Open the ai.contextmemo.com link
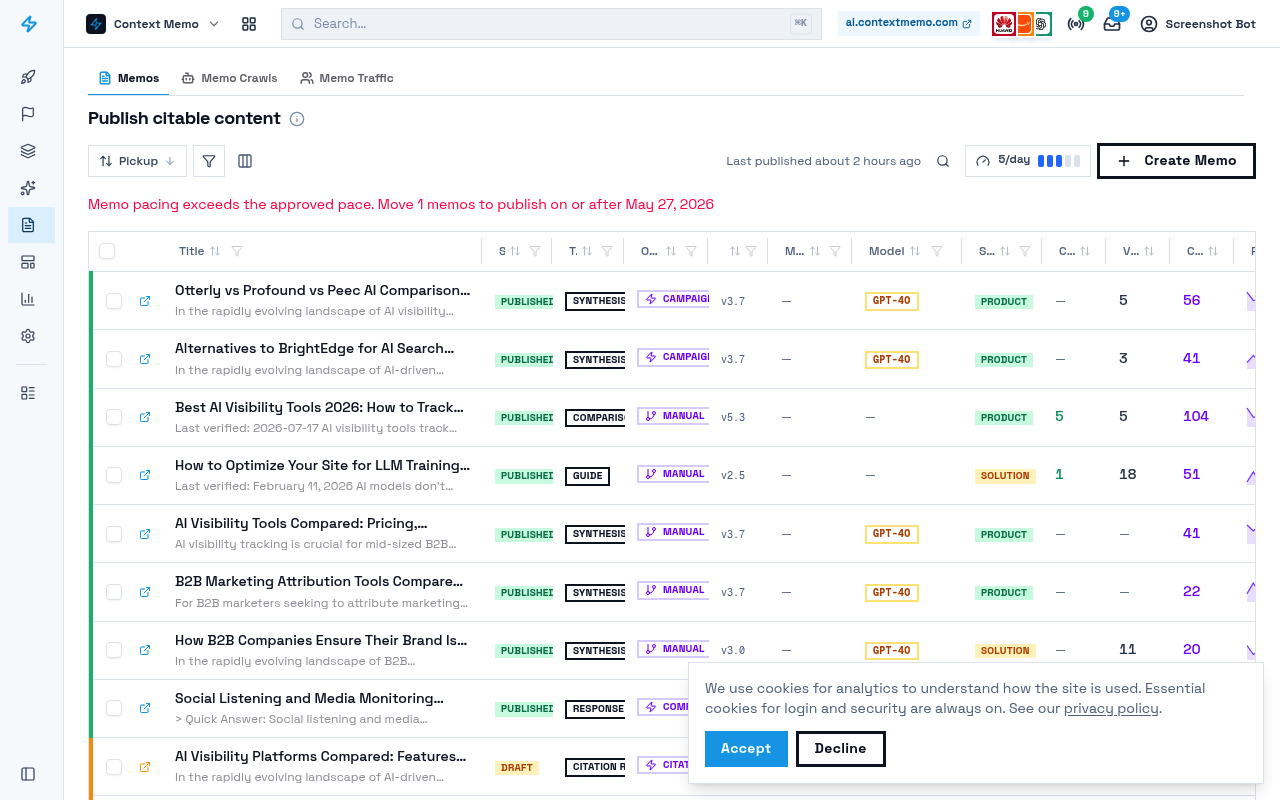Screen dimensions: 1280x800 point(908,23)
